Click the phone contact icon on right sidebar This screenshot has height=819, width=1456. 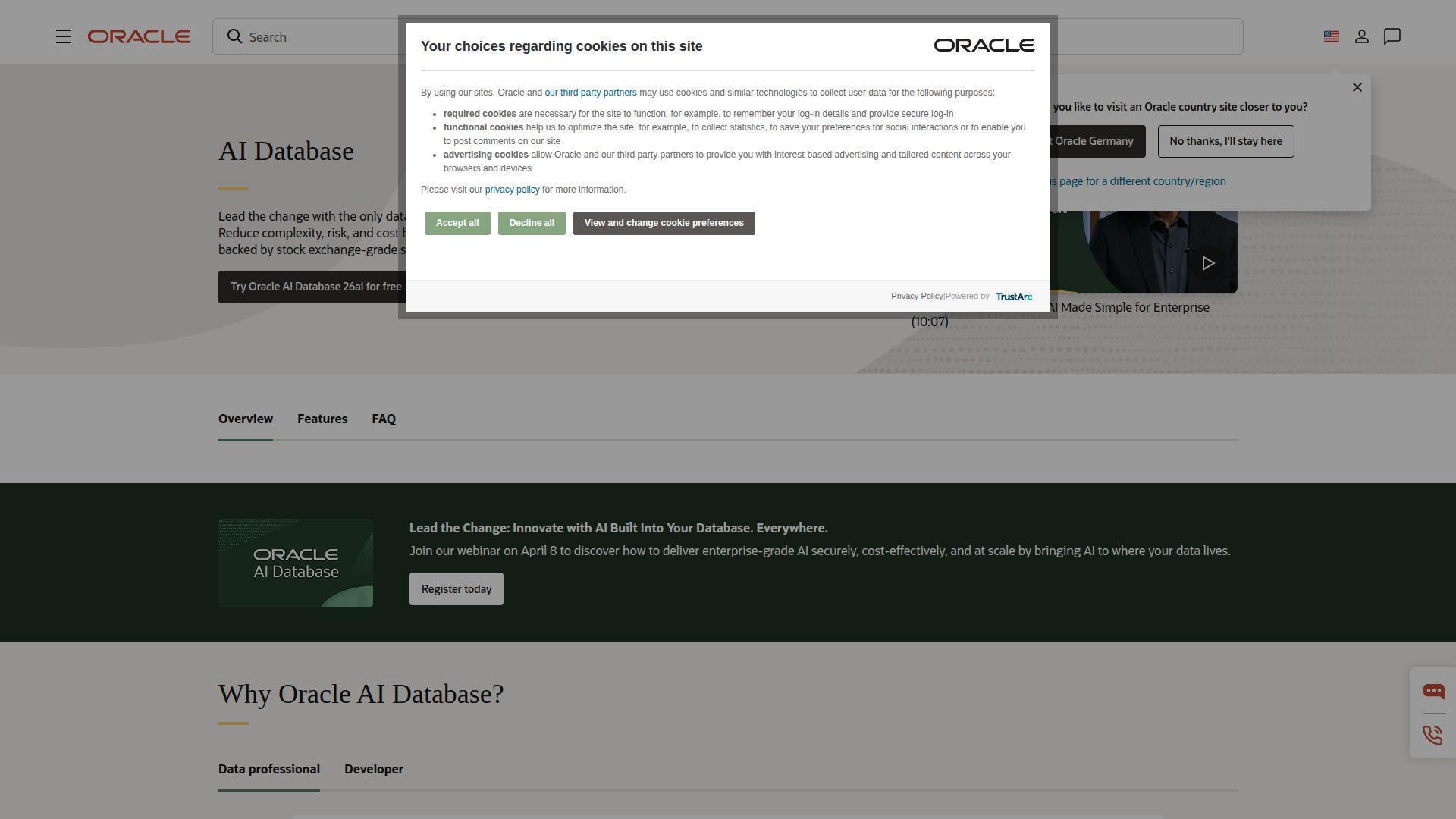[1432, 735]
